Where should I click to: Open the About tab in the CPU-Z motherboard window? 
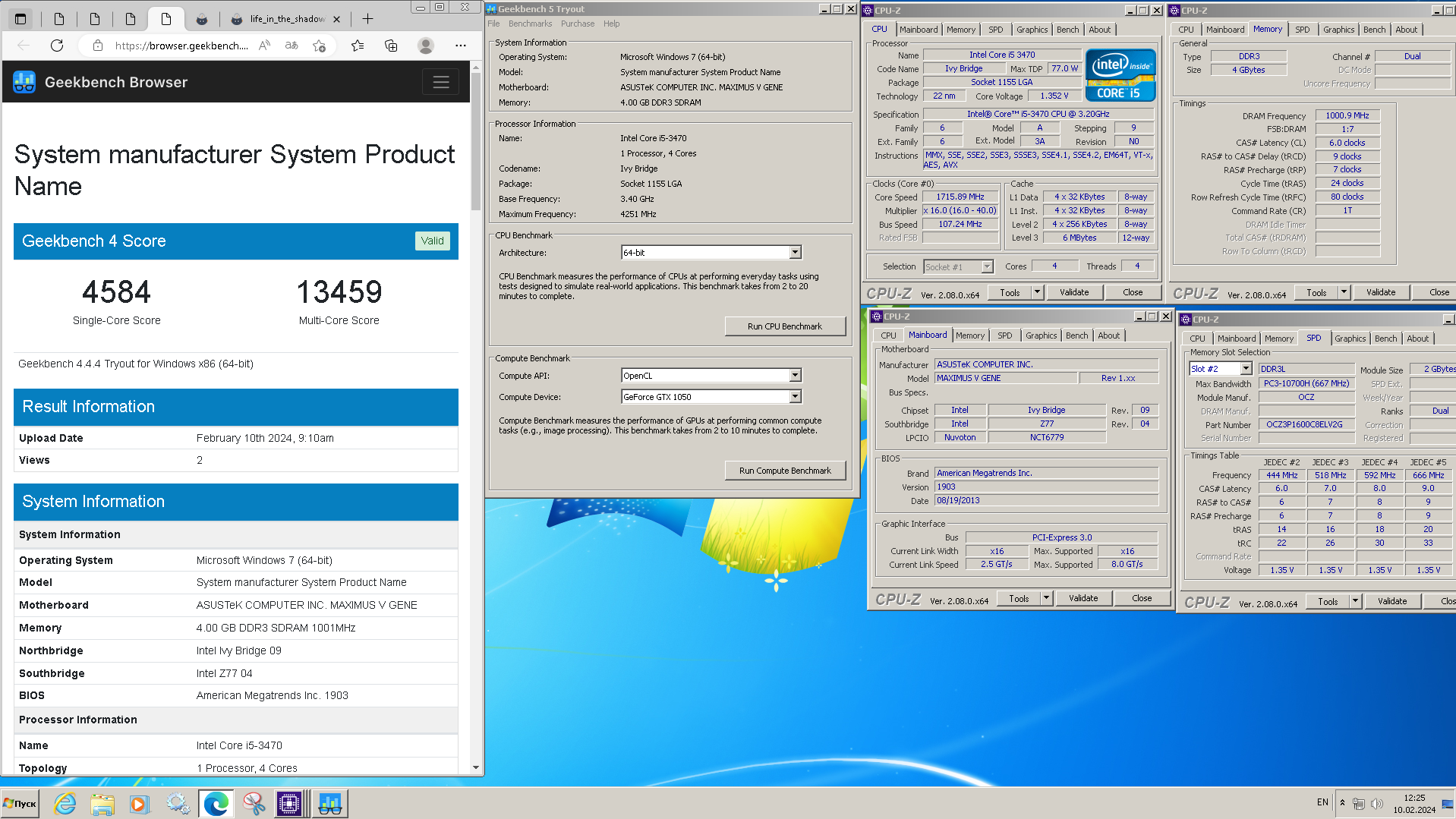1108,335
